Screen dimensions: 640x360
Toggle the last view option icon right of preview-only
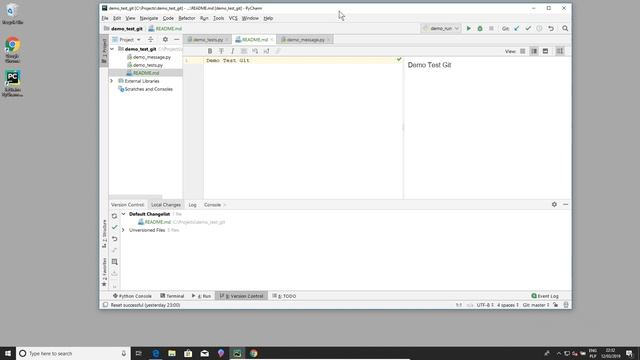[560, 51]
